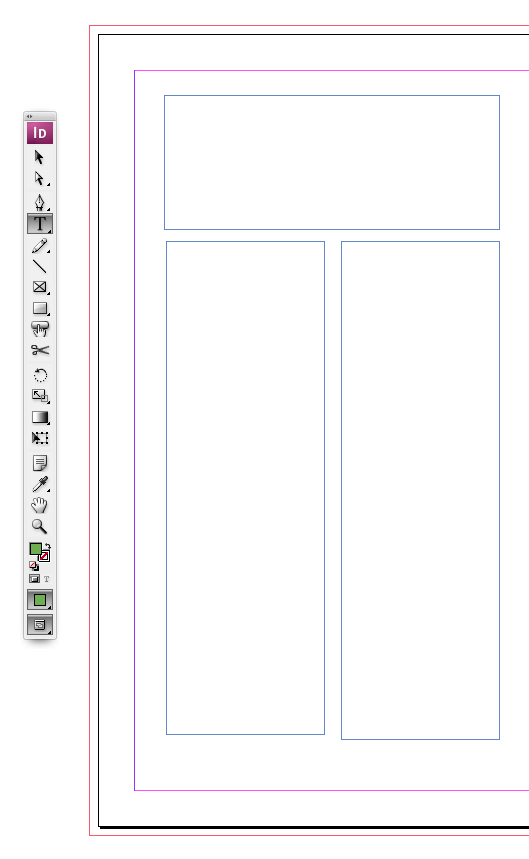Select the Rectangle Frame tool

[x=39, y=287]
